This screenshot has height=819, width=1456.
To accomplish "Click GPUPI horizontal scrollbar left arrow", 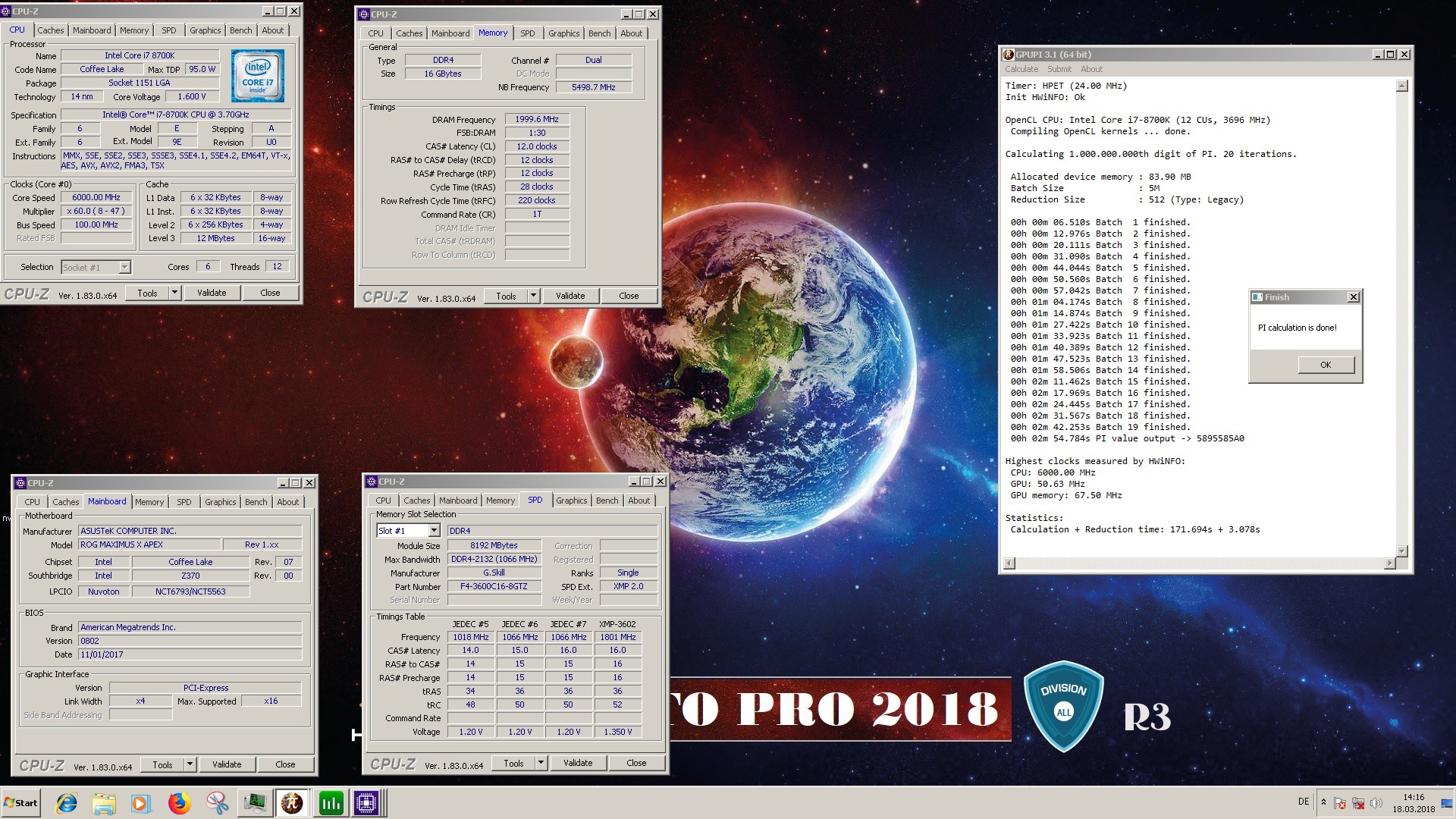I will 1009,563.
